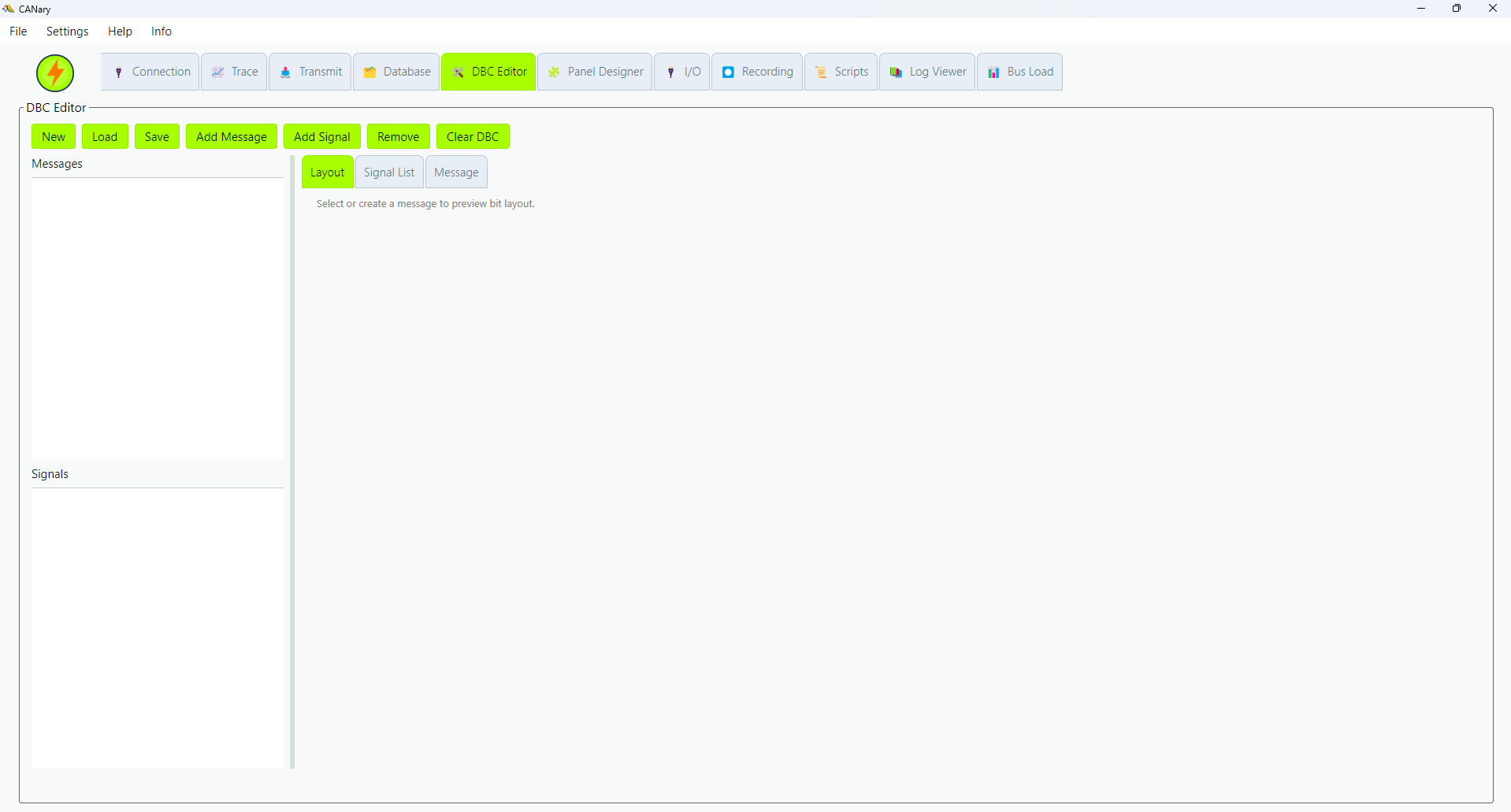Minimize the CANary window
This screenshot has width=1511, height=812.
tap(1421, 9)
